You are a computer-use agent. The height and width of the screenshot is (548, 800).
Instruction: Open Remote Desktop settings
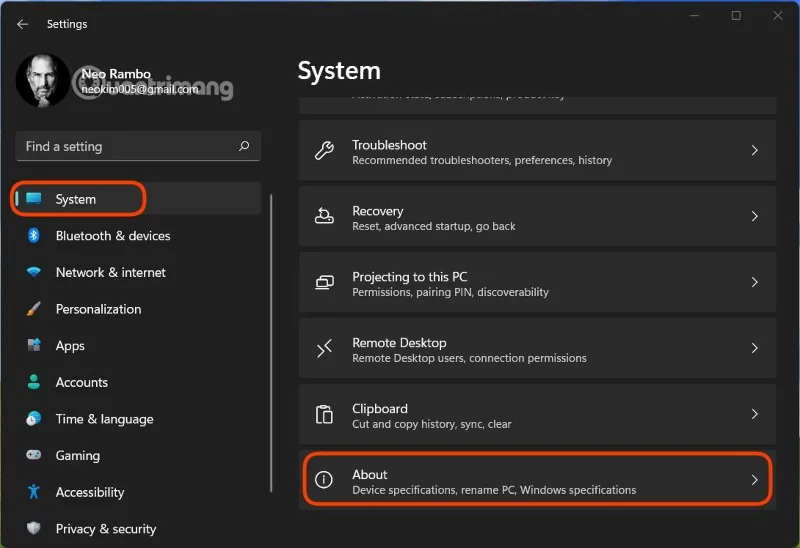537,348
